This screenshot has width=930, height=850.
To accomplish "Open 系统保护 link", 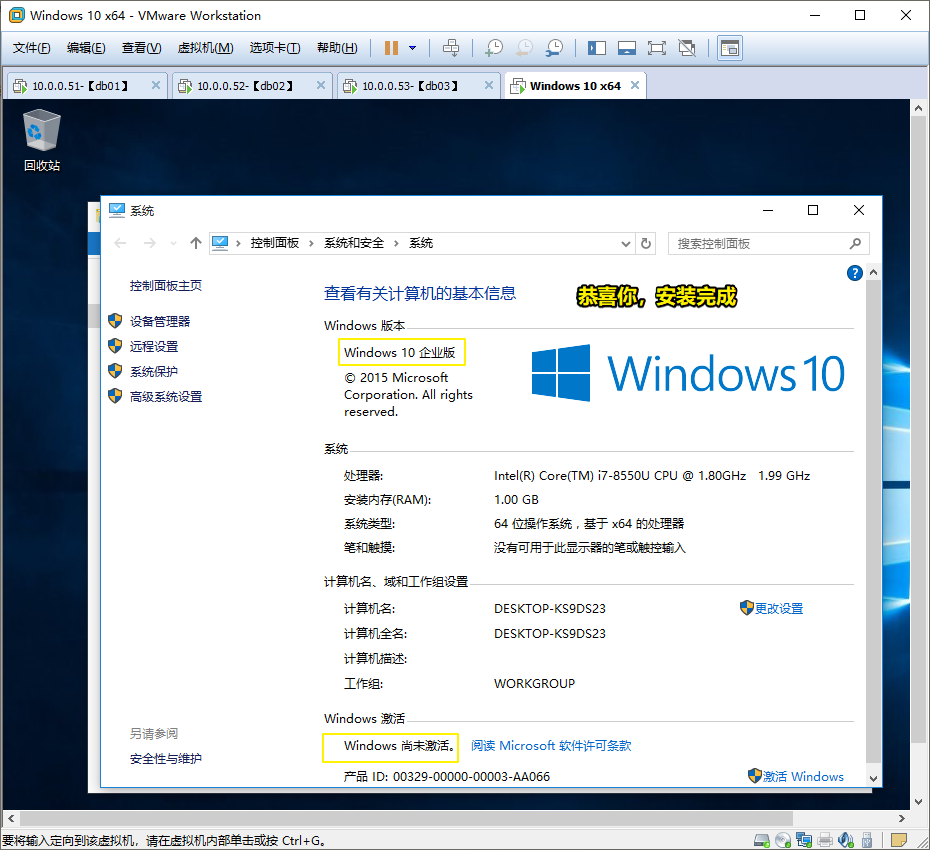I will (154, 371).
